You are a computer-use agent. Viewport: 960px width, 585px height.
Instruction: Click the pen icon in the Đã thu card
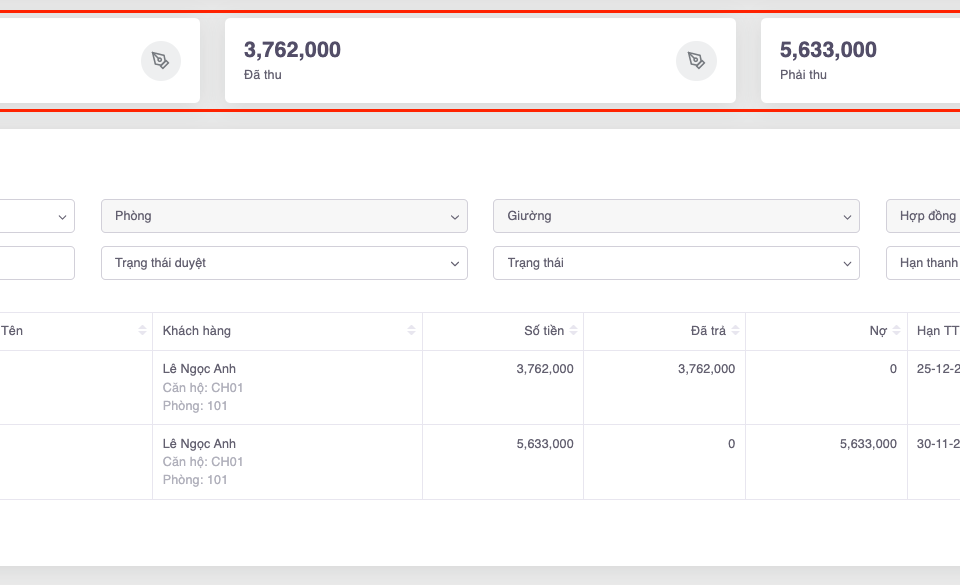pyautogui.click(x=696, y=61)
